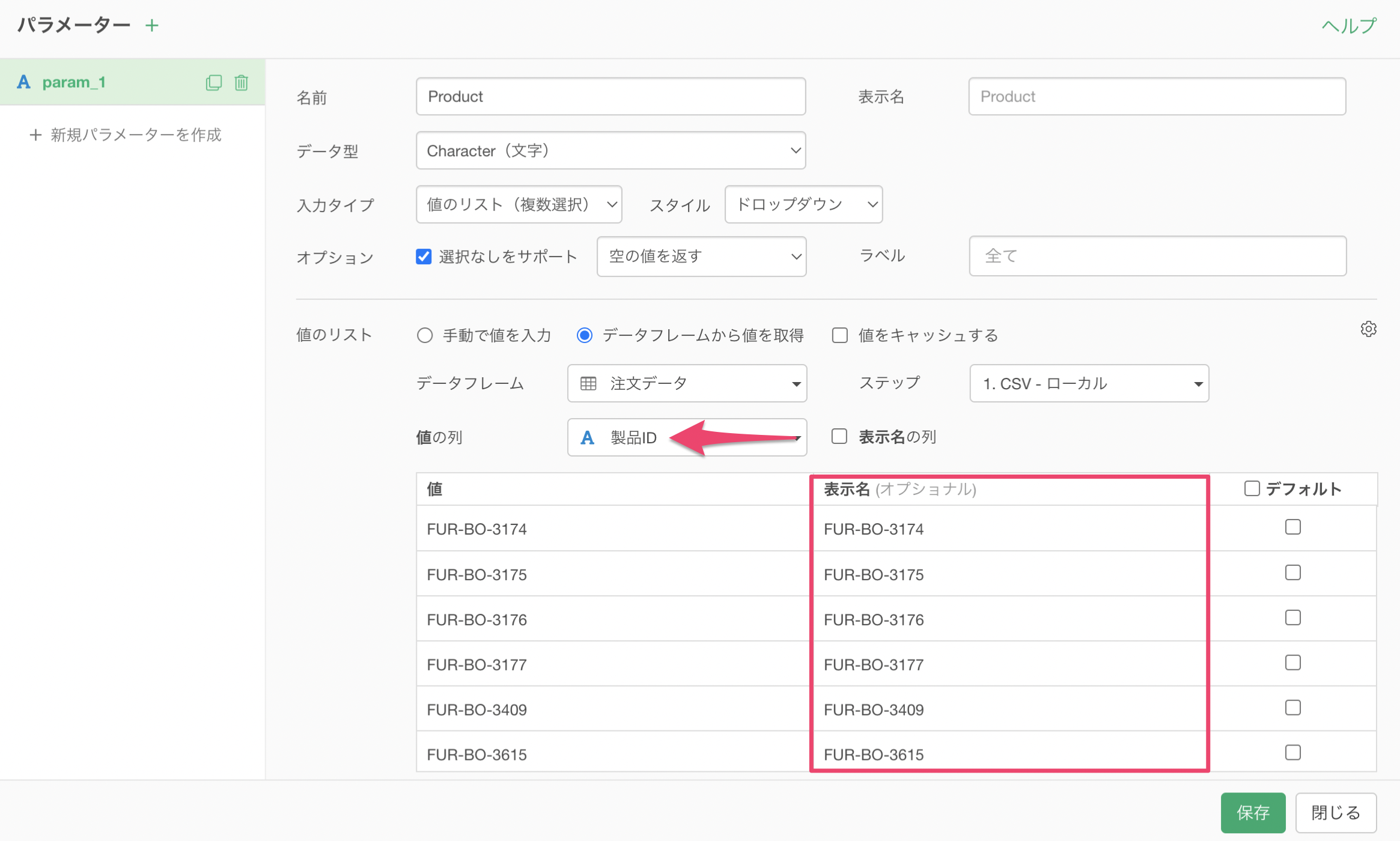Open the ヘルプ link
This screenshot has width=1400, height=841.
[x=1348, y=26]
